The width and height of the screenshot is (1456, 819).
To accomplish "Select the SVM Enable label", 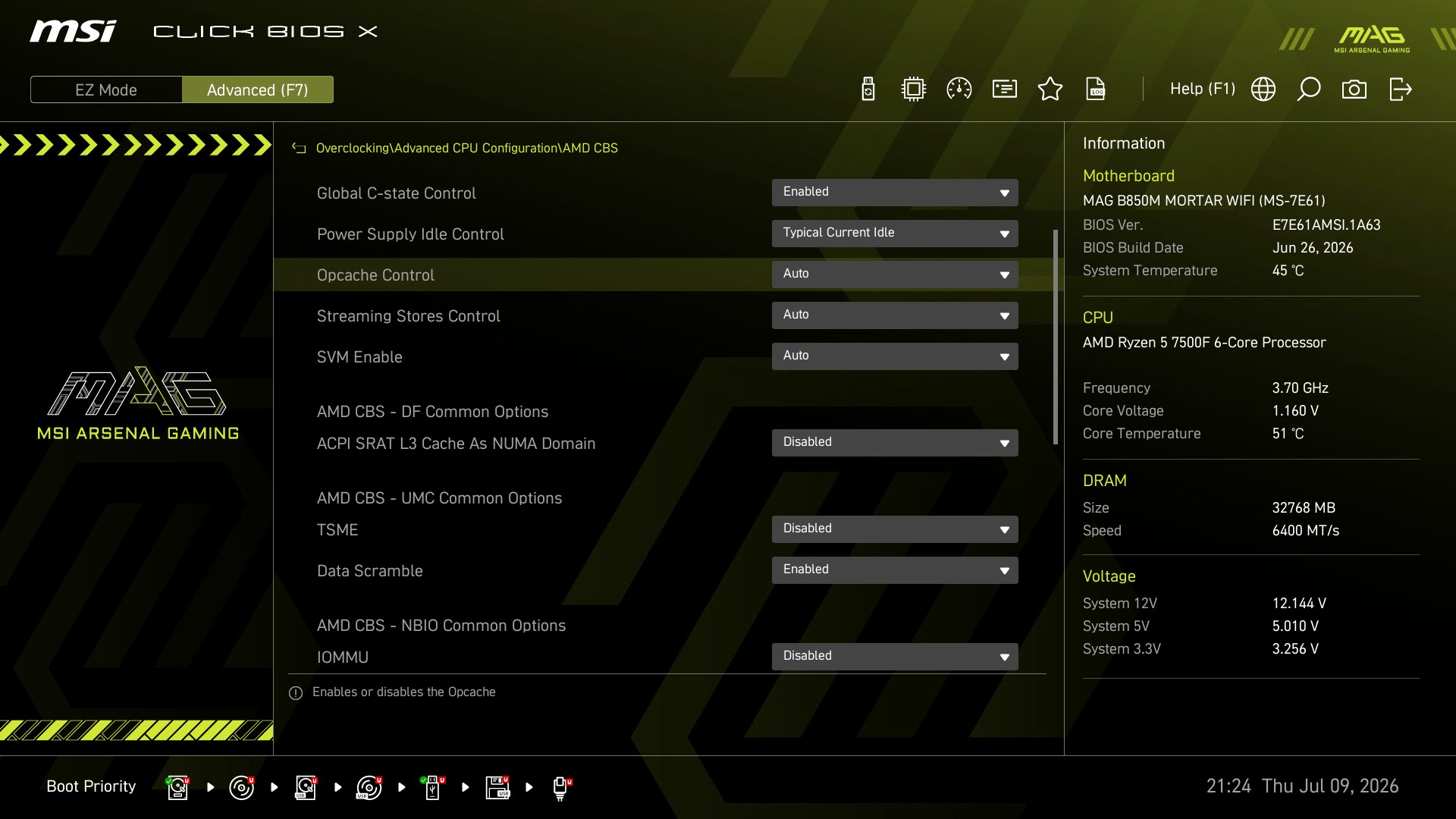I will click(359, 357).
